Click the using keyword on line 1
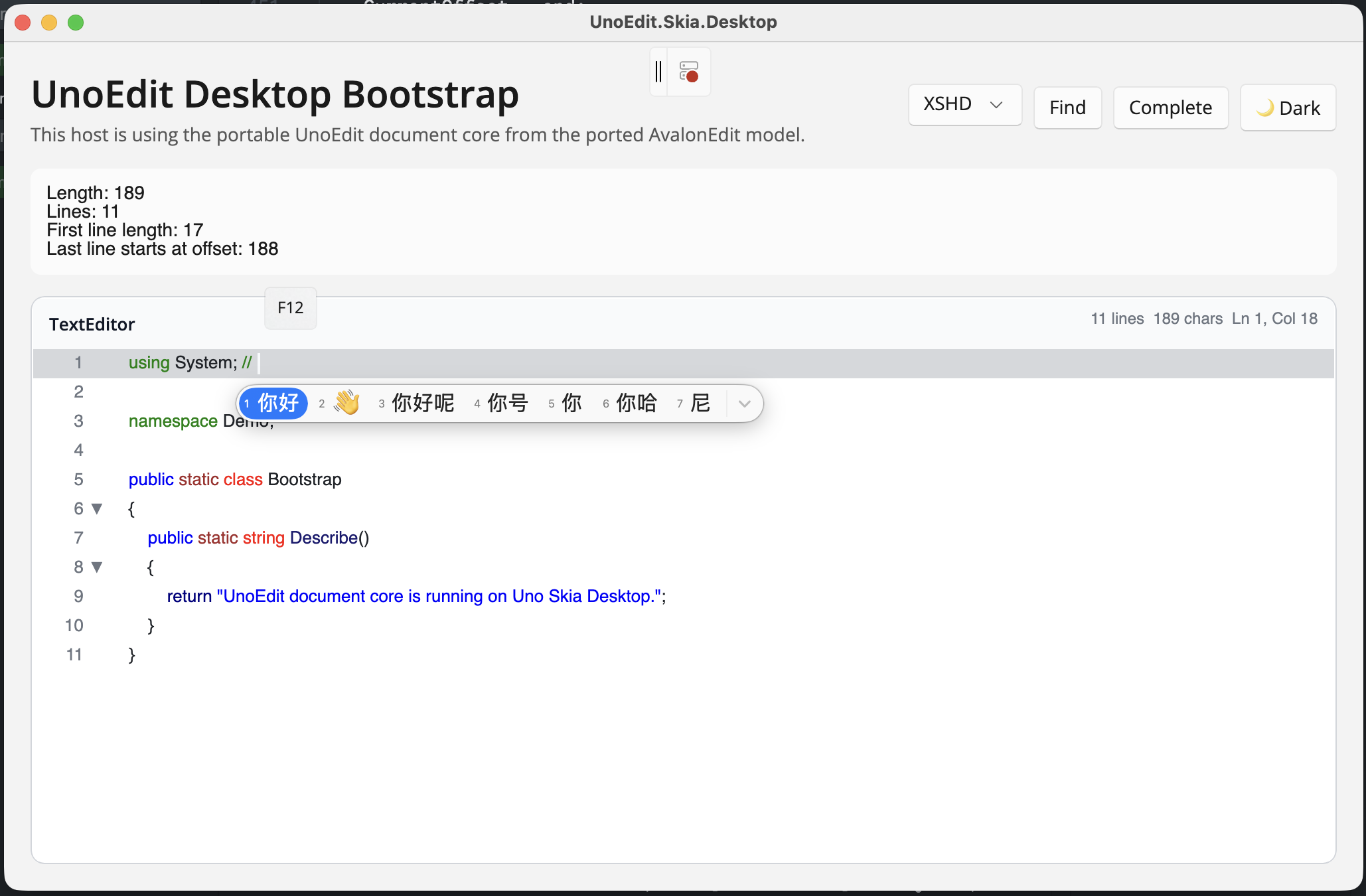 coord(149,363)
